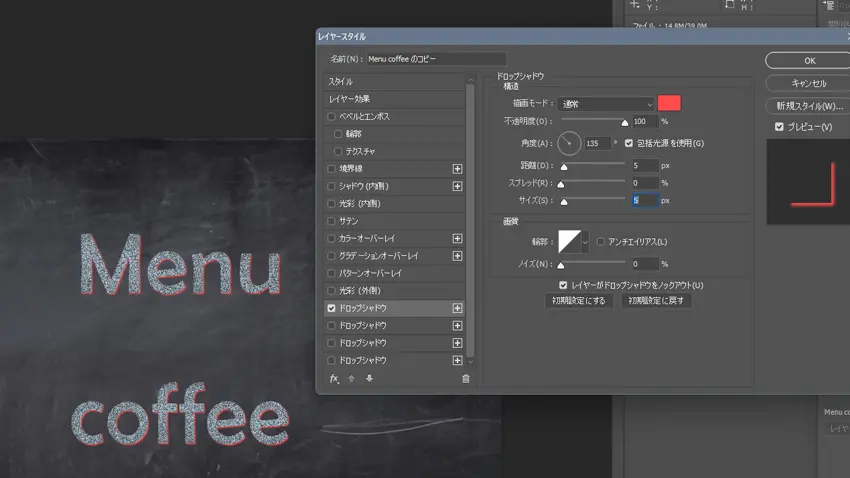Viewport: 850px width, 478px height.
Task: Click the 角度 angle dial
Action: pyautogui.click(x=568, y=143)
